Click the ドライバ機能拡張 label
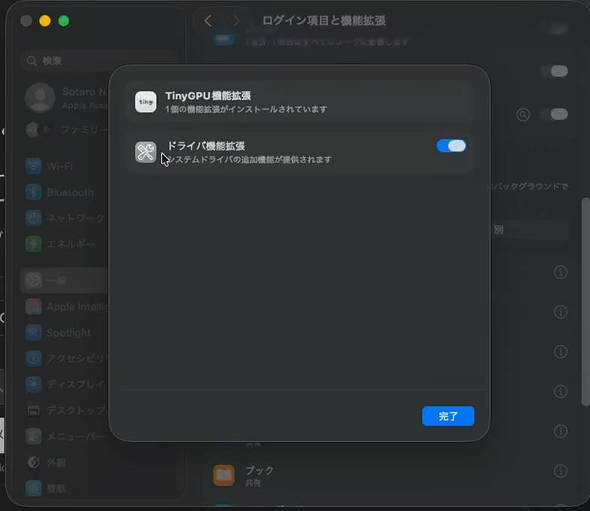This screenshot has width=590, height=511. (206, 146)
